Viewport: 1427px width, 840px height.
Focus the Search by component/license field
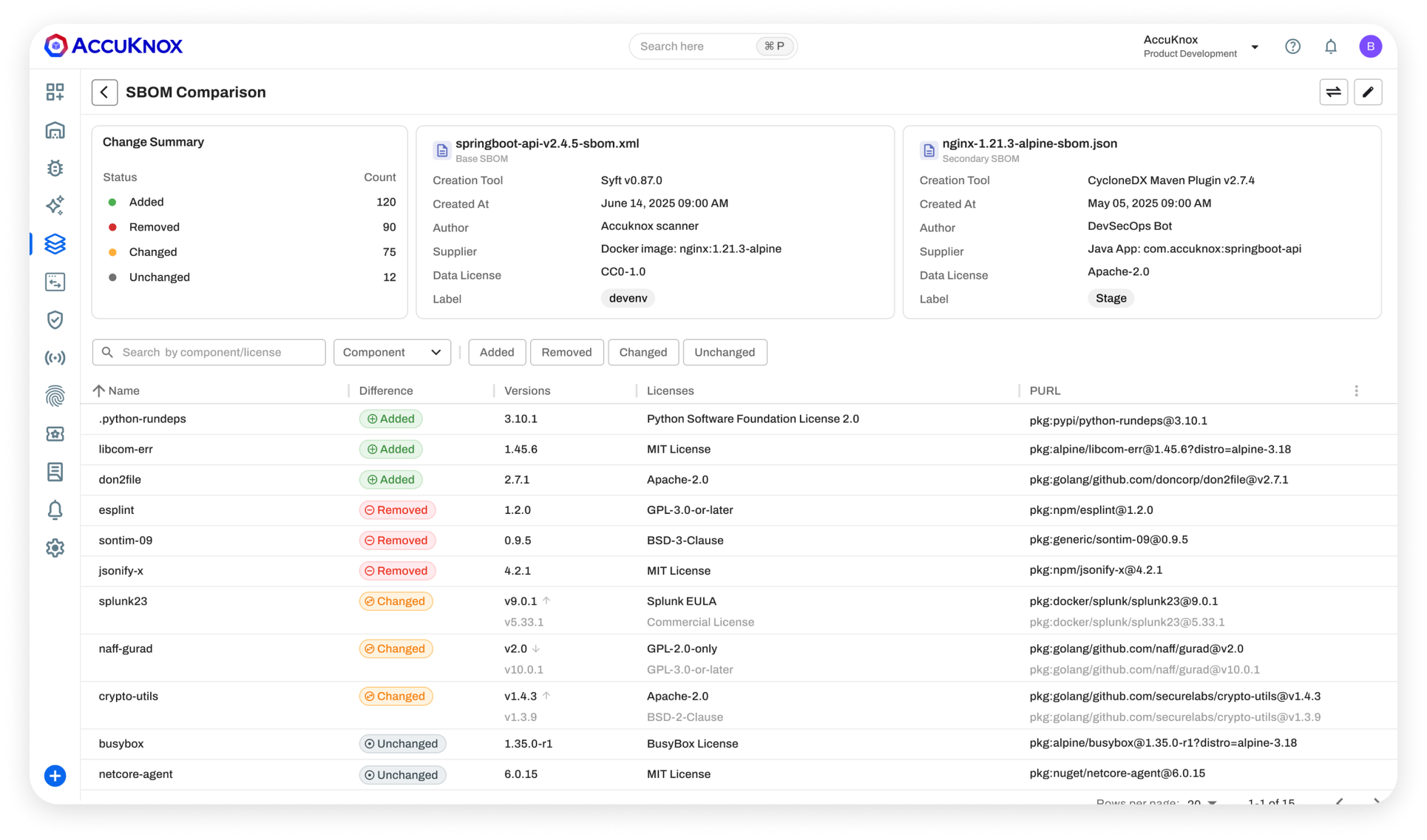[x=209, y=352]
